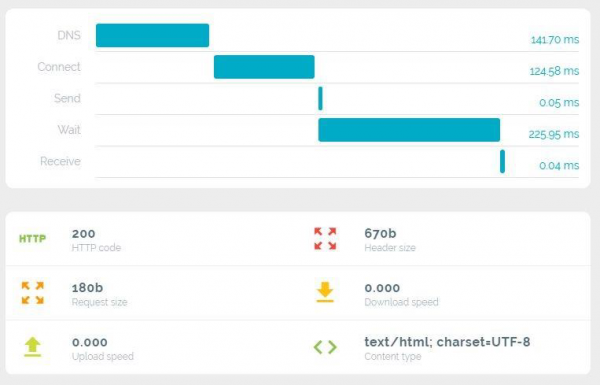
Task: Click the thin Receive timing bar
Action: point(502,162)
